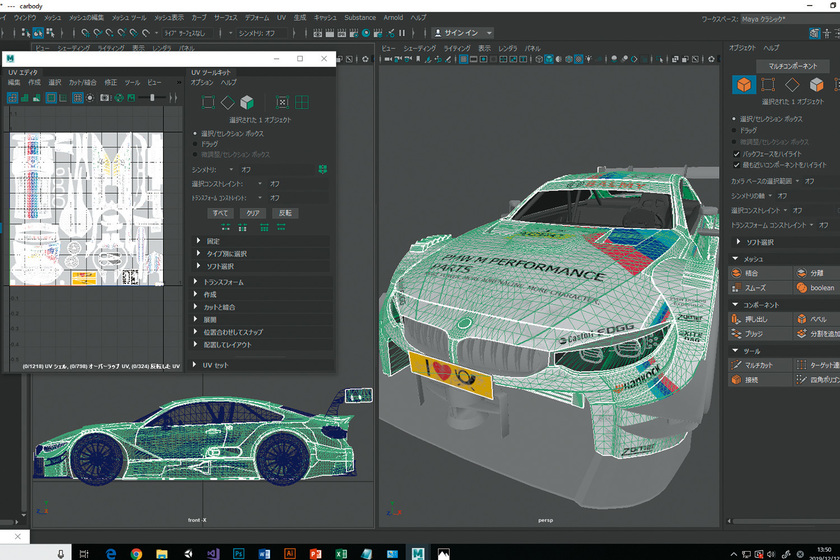Open Photoshop from the Windows taskbar
Screen dimensions: 840x560
pos(239,552)
